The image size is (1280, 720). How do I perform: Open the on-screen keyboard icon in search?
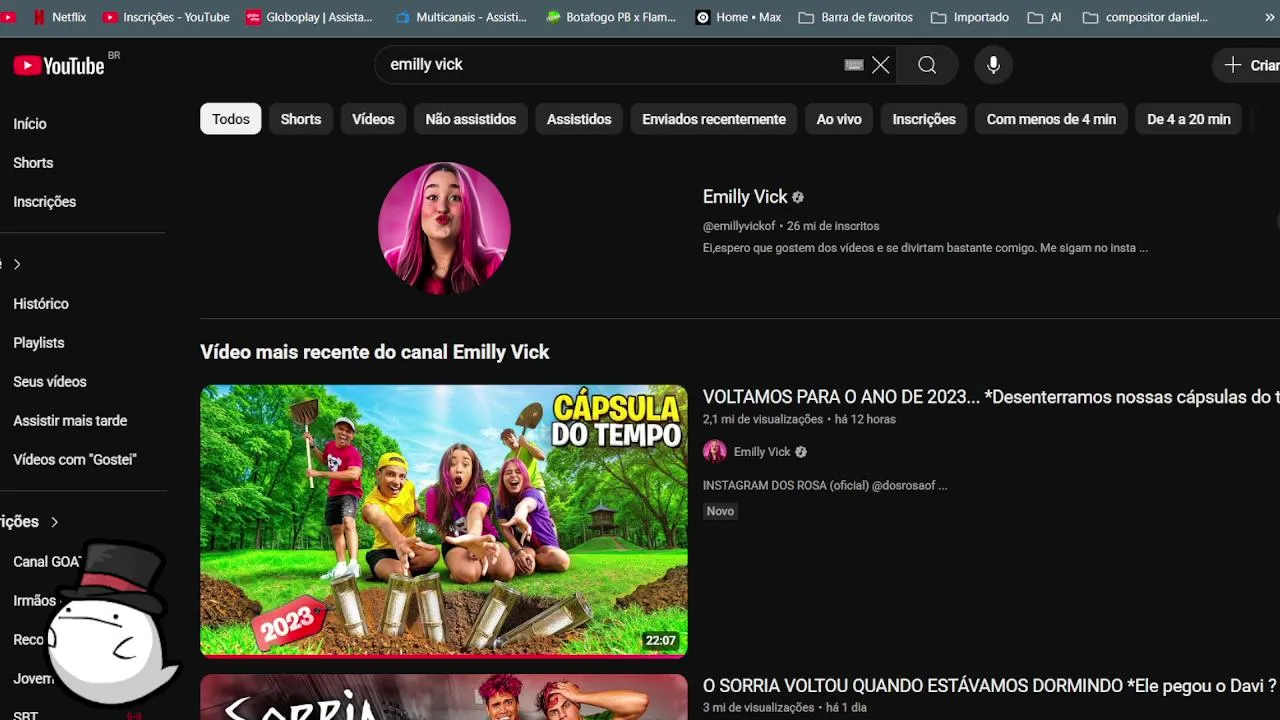pyautogui.click(x=853, y=65)
